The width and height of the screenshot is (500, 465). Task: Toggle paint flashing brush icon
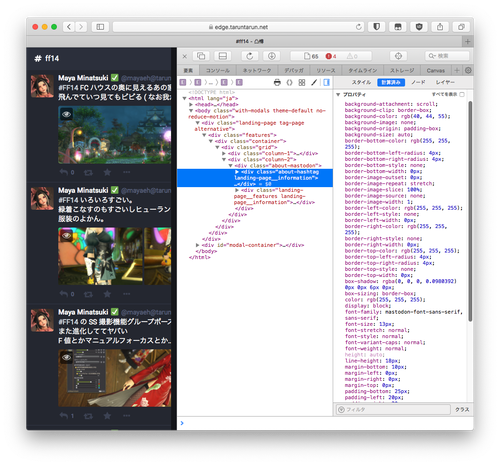[x=314, y=82]
